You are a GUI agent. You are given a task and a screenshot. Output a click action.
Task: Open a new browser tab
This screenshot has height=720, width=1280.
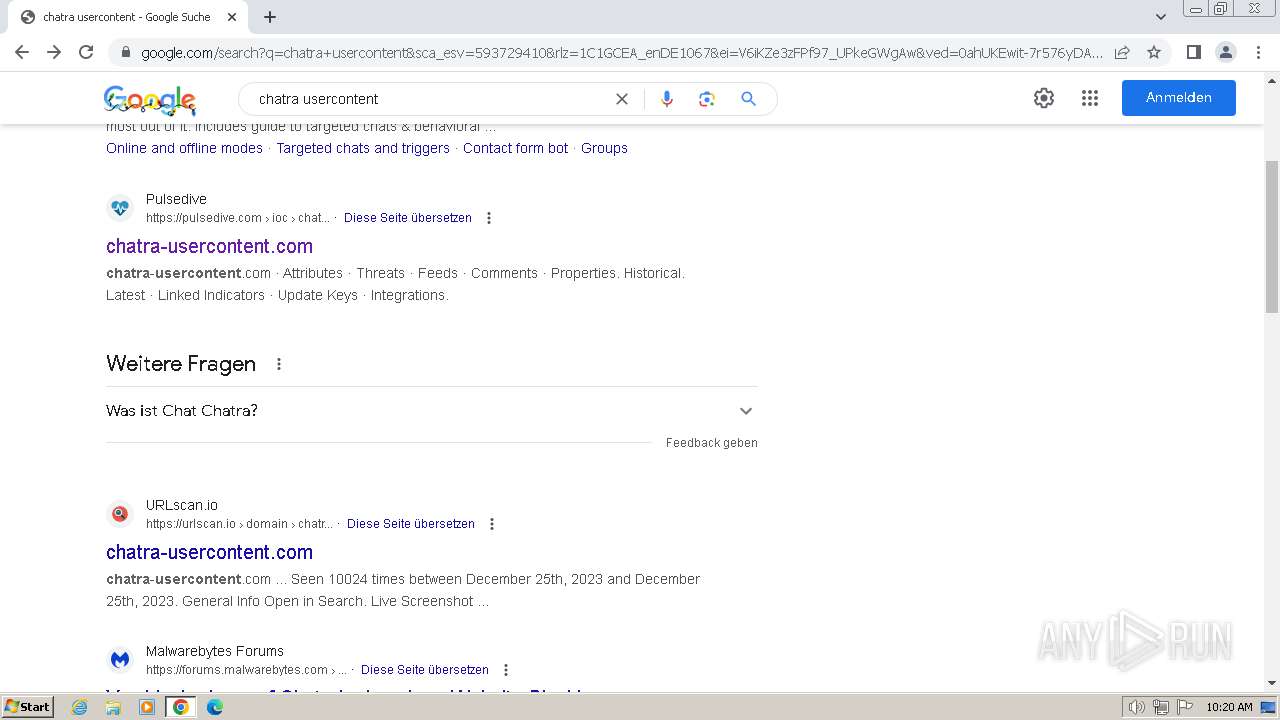[x=270, y=17]
